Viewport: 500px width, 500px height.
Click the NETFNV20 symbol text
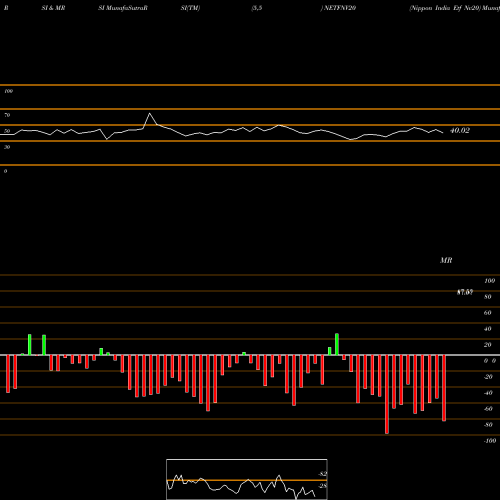point(340,8)
